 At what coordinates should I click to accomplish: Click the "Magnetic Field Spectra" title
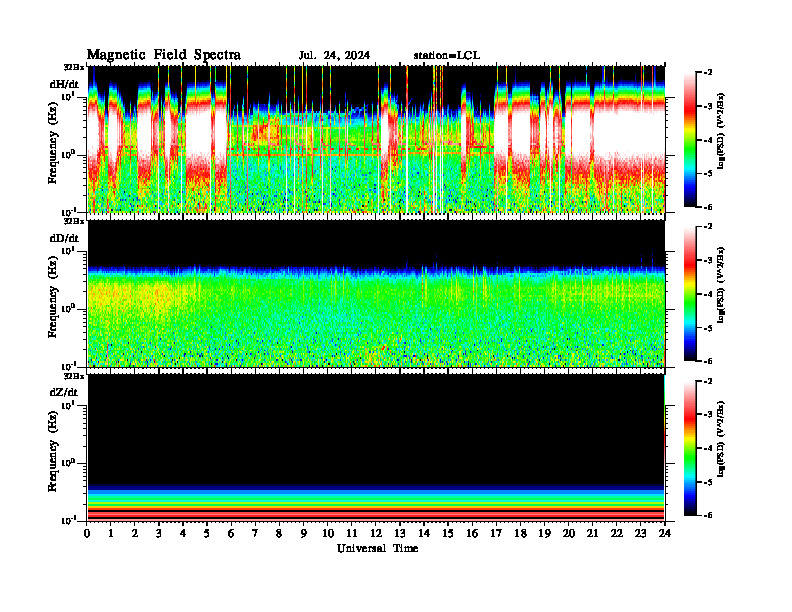click(164, 55)
